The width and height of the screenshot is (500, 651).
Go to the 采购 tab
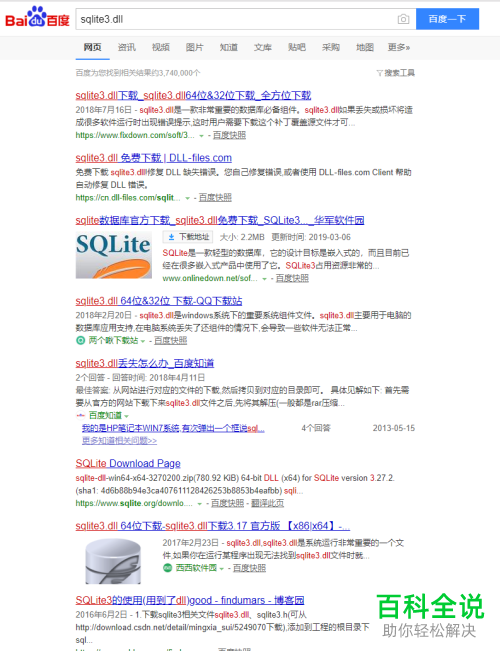[331, 47]
